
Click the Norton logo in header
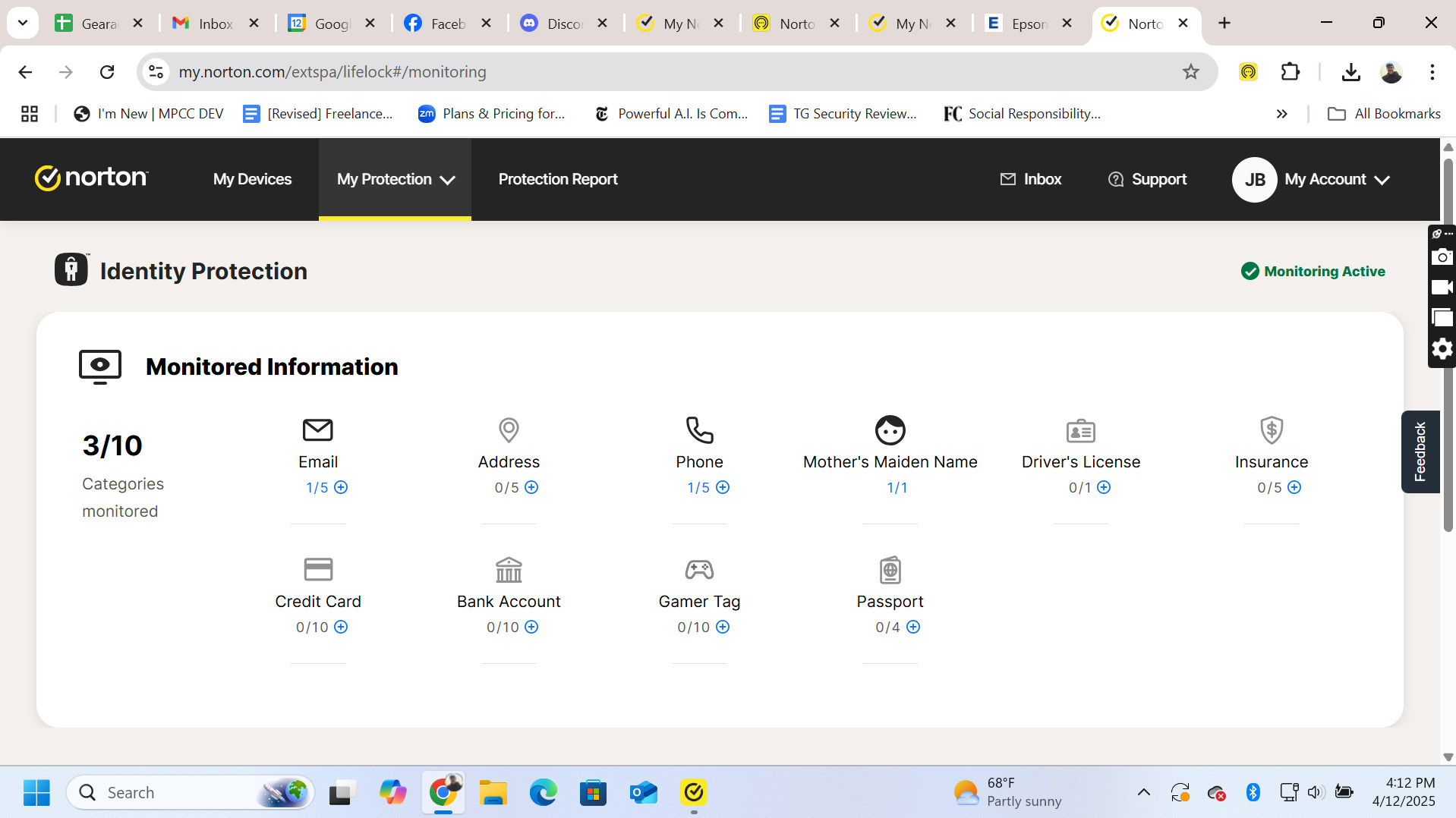coord(92,179)
